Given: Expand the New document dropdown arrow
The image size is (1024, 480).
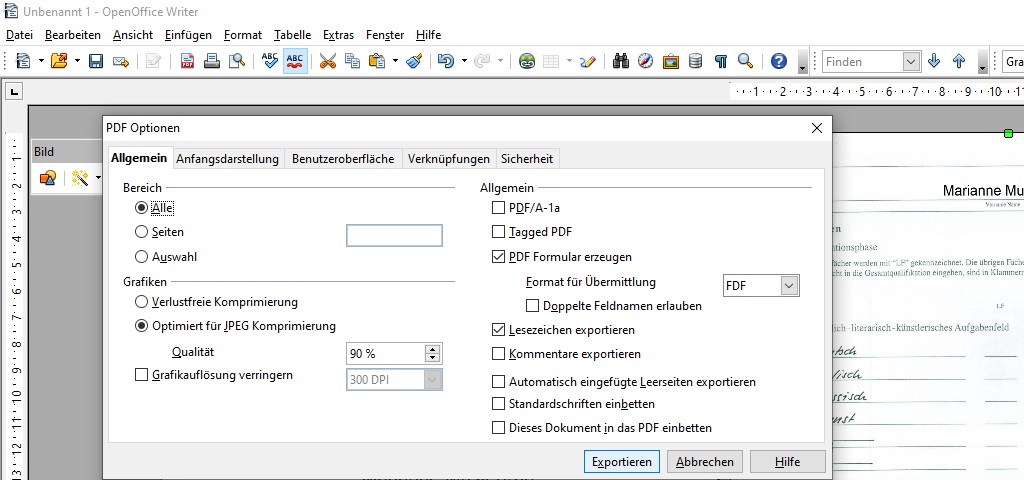Looking at the screenshot, I should (x=40, y=61).
